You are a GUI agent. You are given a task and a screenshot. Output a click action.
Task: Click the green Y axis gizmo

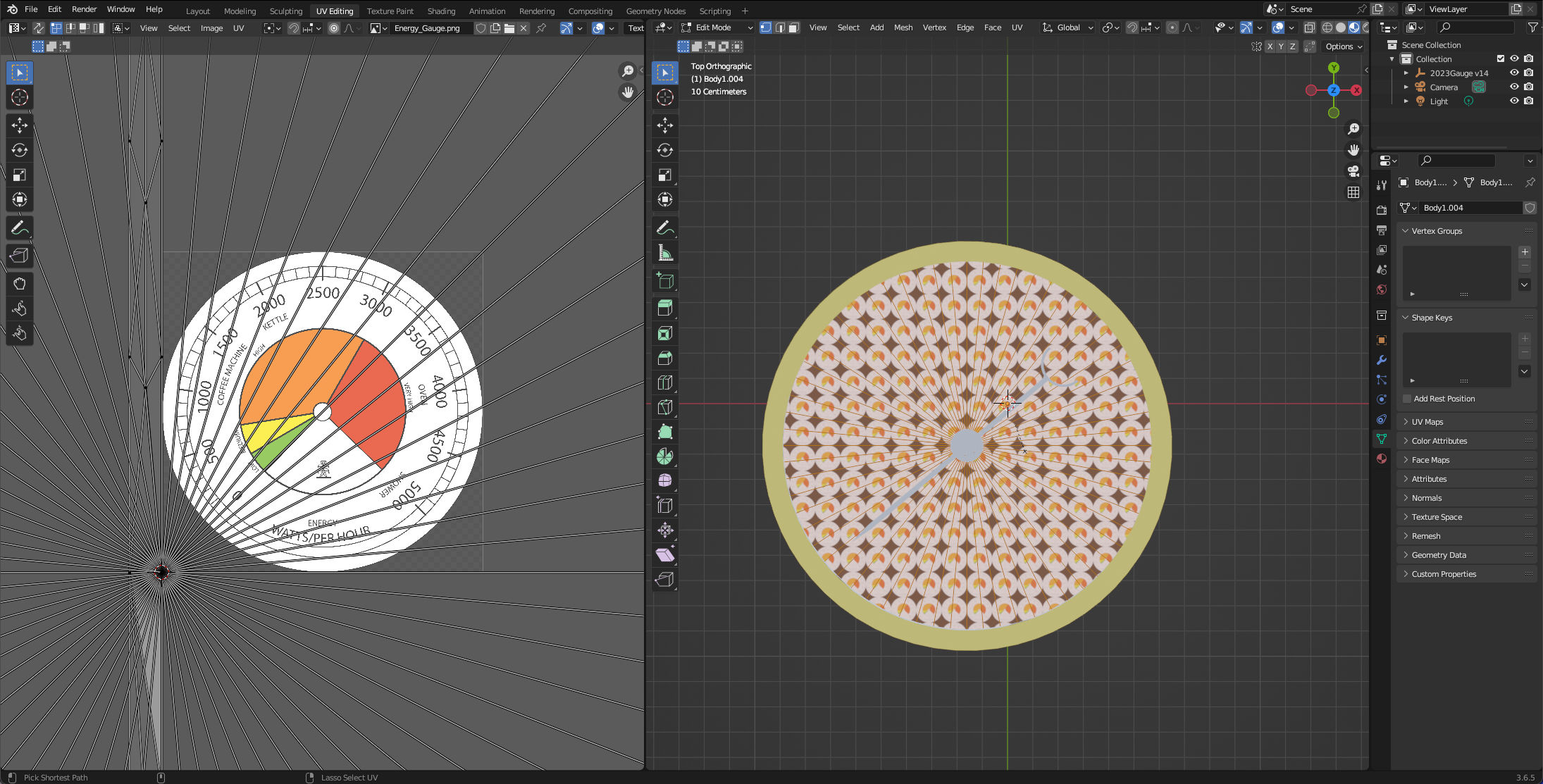coord(1333,68)
